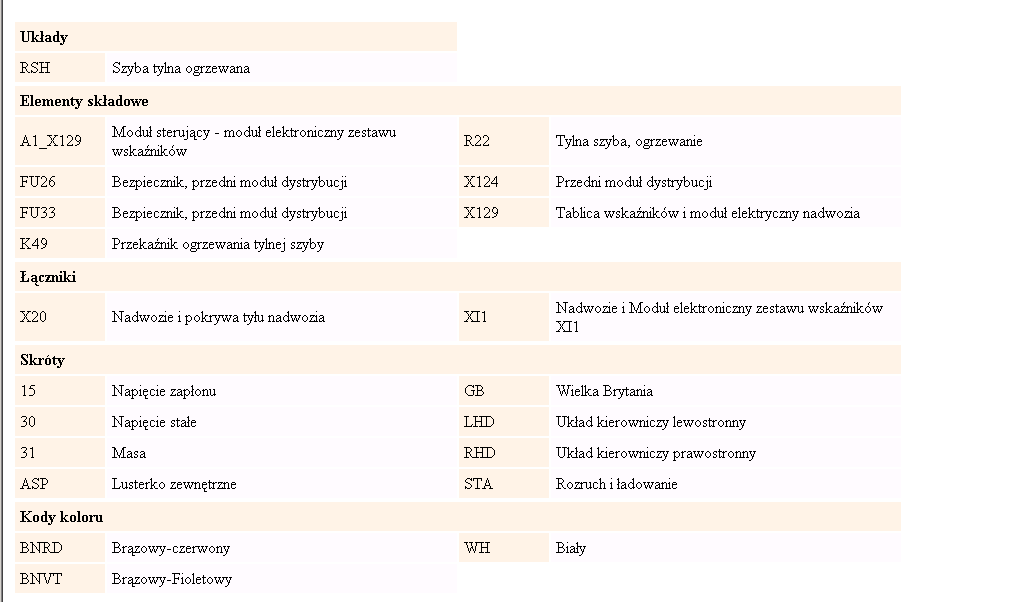This screenshot has height=602, width=1009.
Task: Click the FU26 fuse code cell
Action: (x=38, y=183)
